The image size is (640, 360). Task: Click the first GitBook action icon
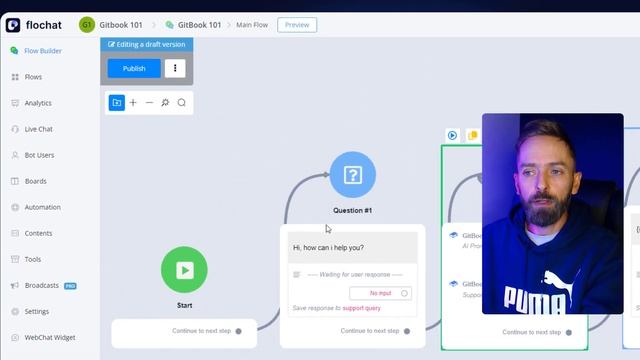point(453,236)
